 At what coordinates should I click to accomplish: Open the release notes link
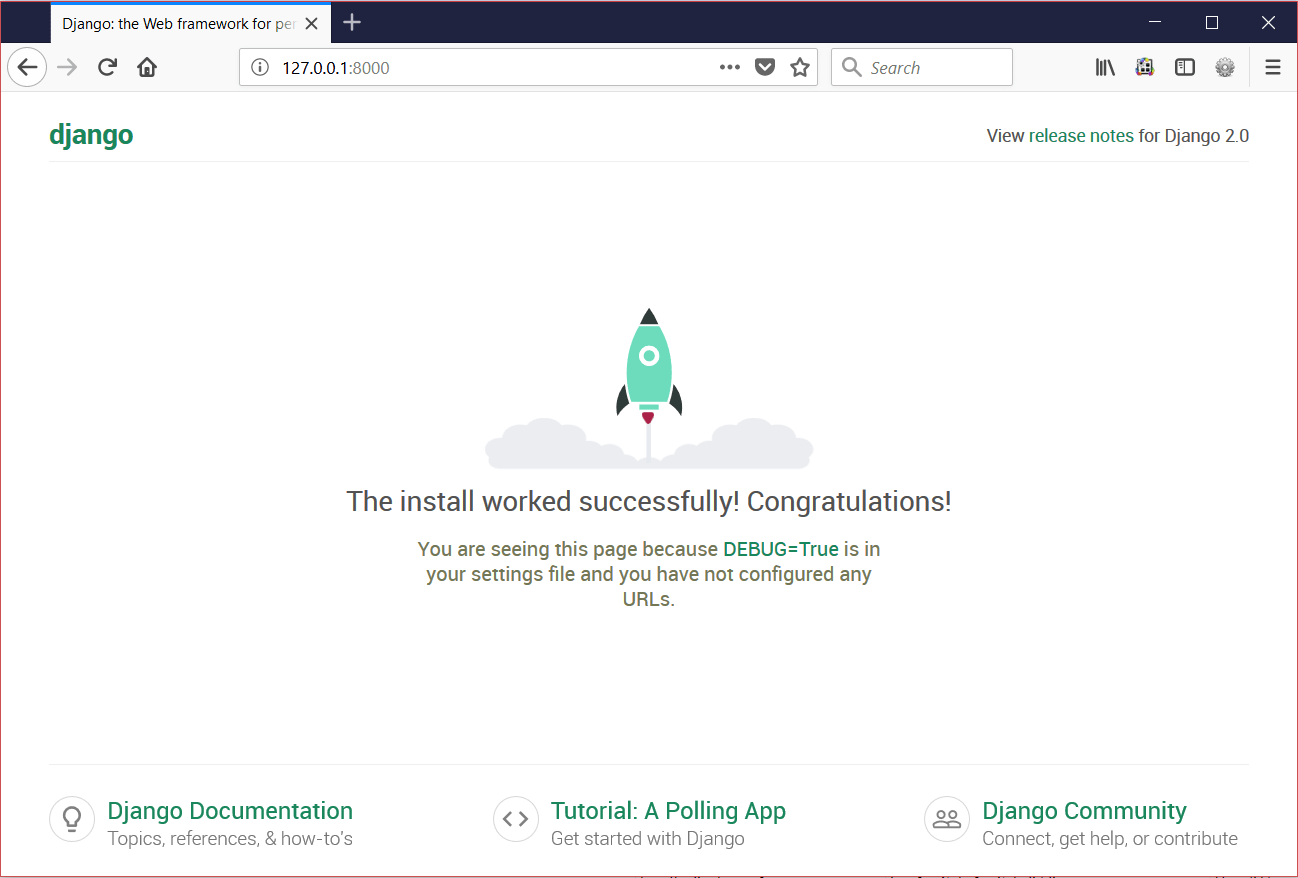[x=1081, y=135]
